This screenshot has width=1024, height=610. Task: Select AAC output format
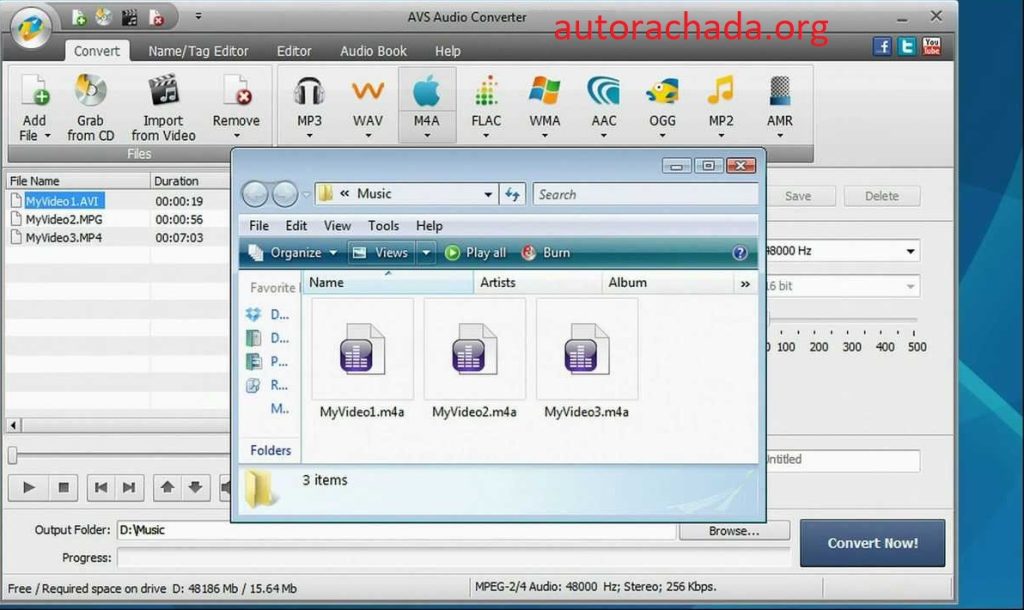click(603, 104)
